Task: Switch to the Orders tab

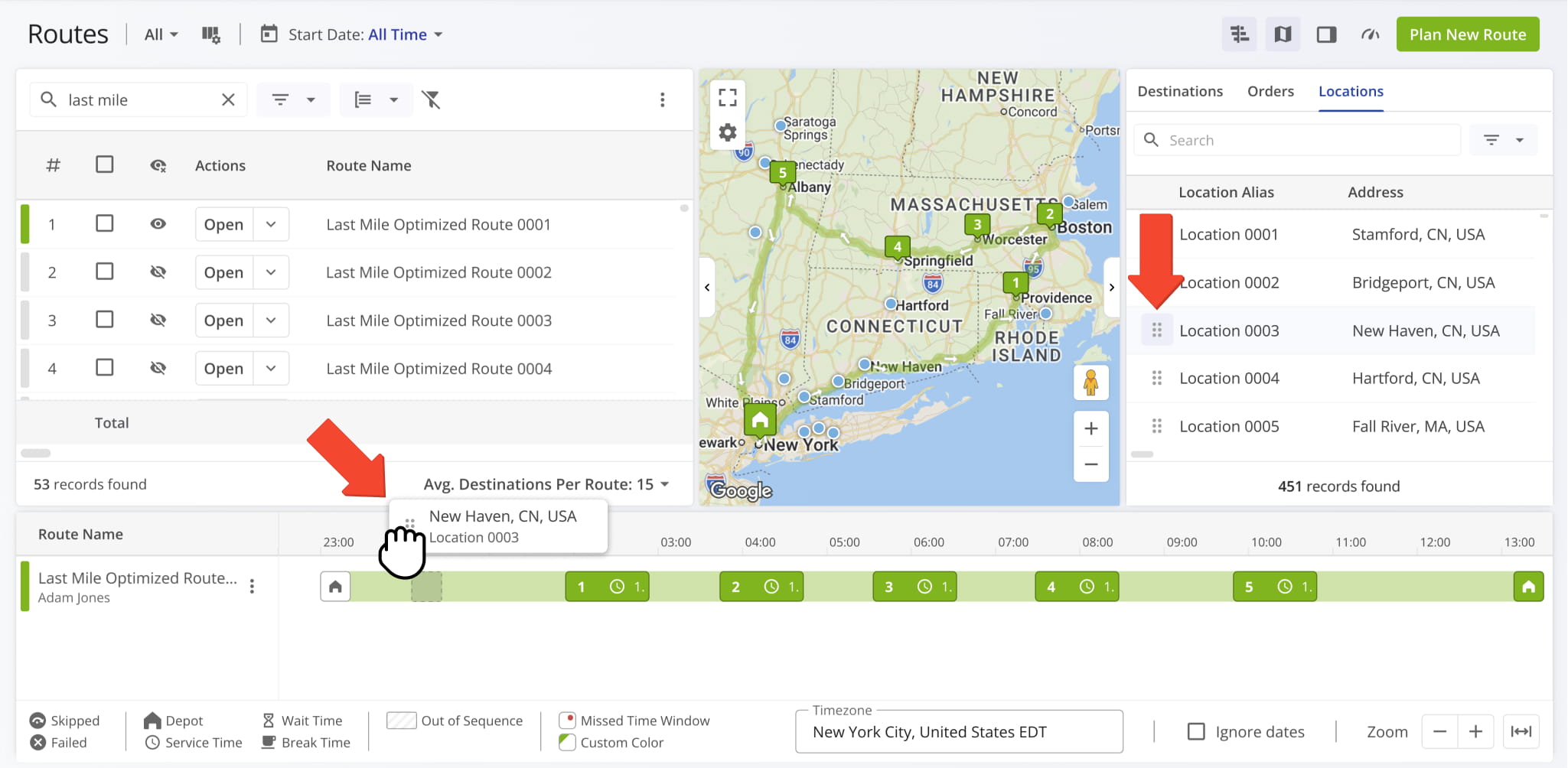Action: [x=1270, y=91]
